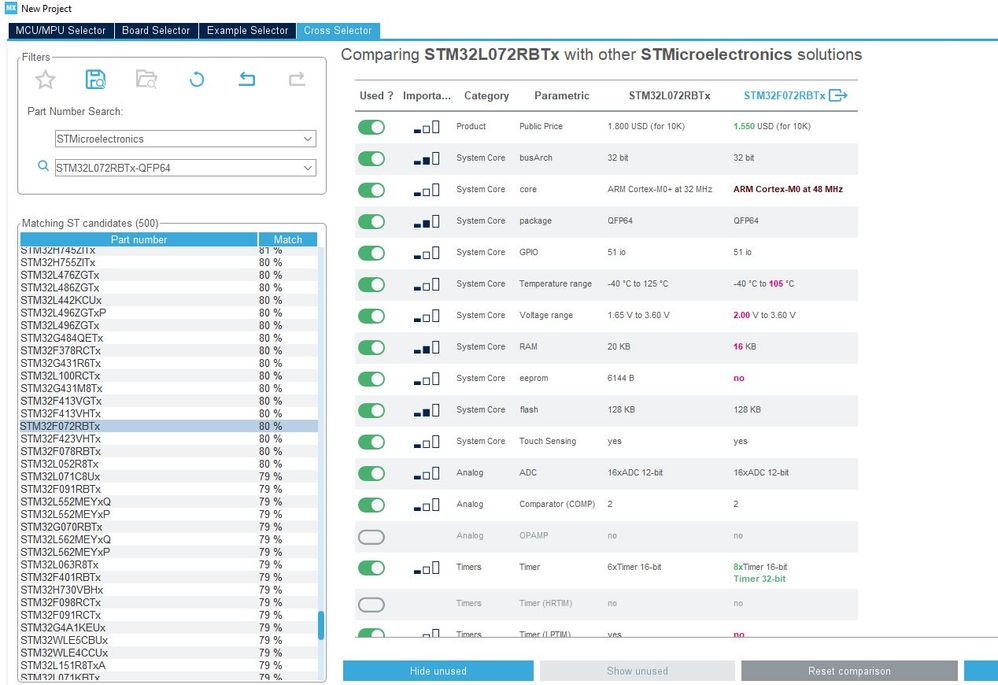Screen dimensions: 998x685
Task: Set importance bars for Voltage range row
Action: click(x=426, y=316)
